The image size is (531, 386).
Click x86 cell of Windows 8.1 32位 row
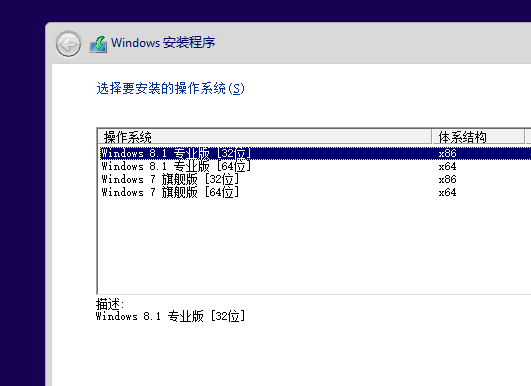(447, 153)
